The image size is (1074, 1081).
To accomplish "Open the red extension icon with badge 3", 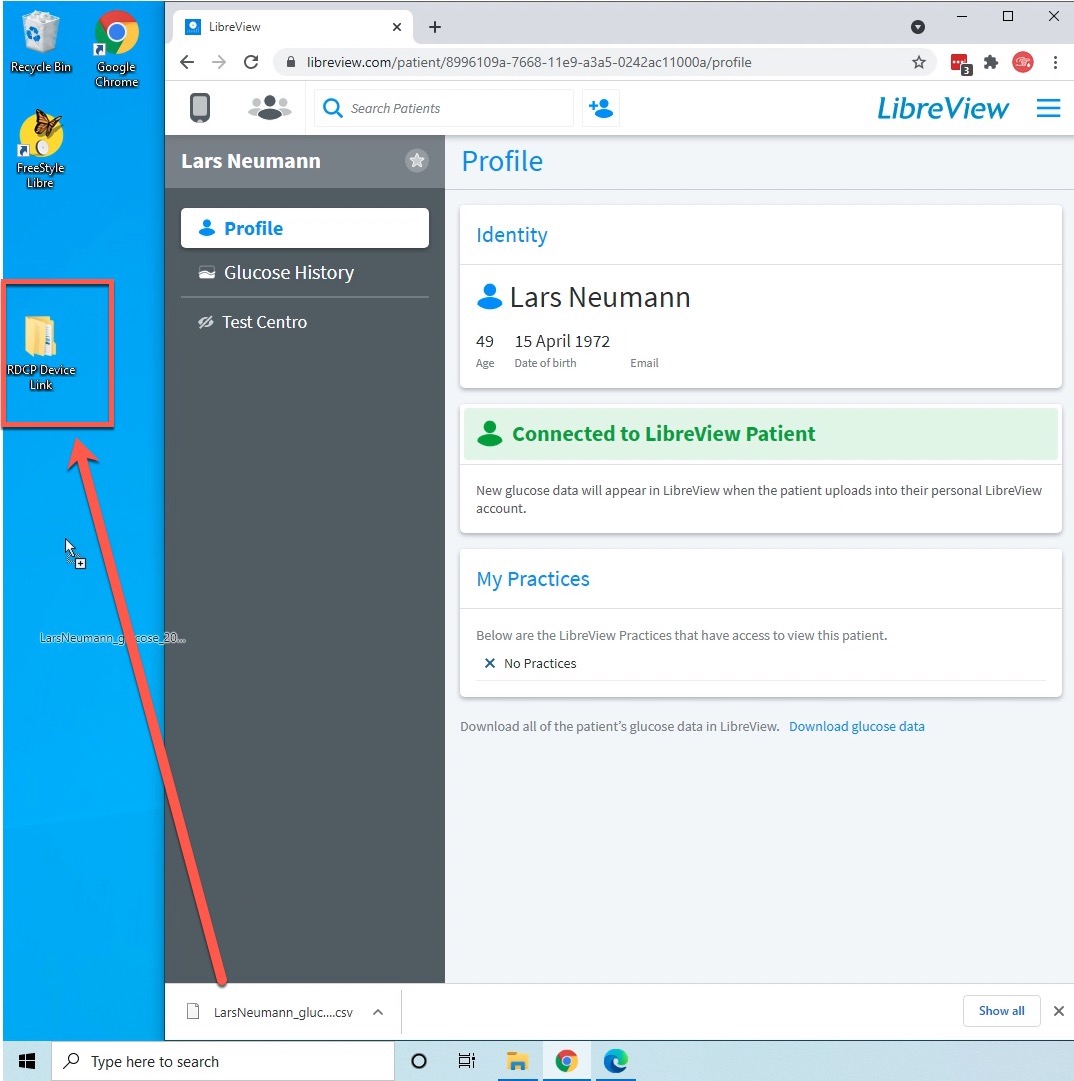I will pos(960,63).
